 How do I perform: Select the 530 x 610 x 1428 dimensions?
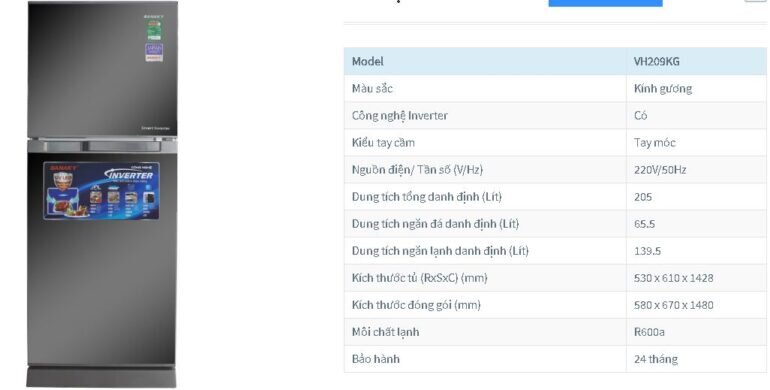[673, 278]
